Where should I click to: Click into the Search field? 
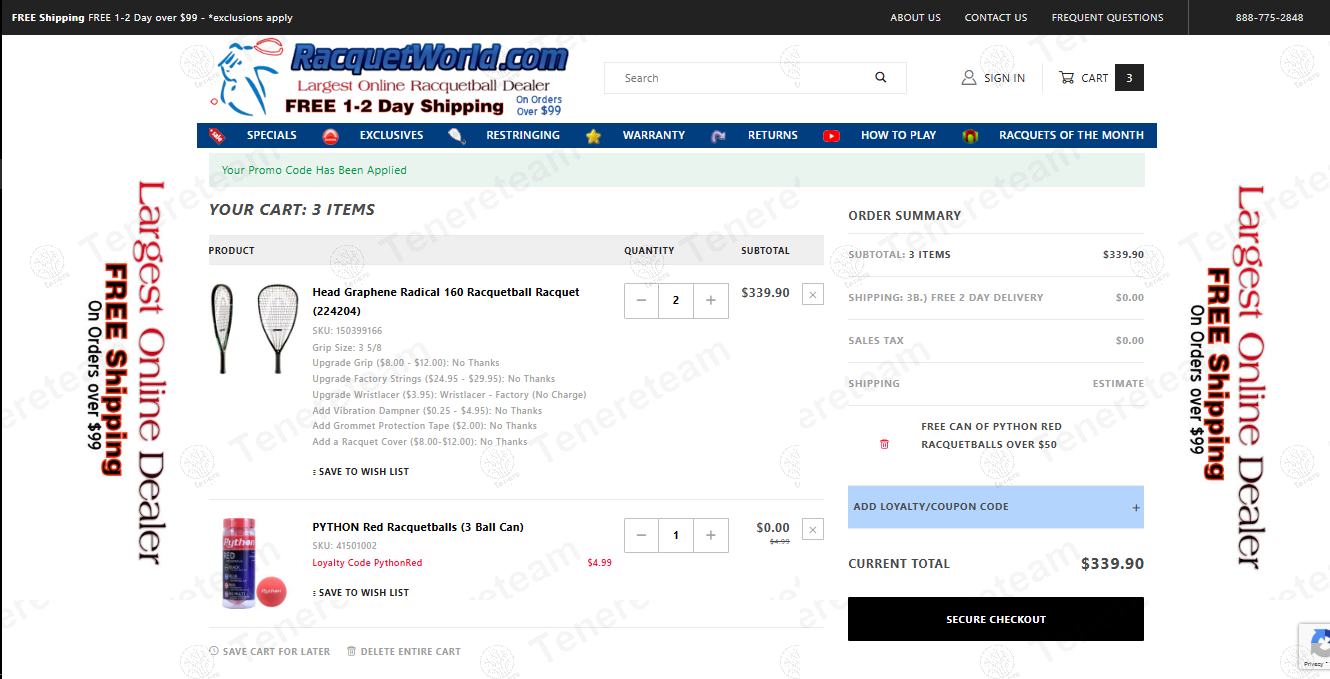pyautogui.click(x=740, y=78)
